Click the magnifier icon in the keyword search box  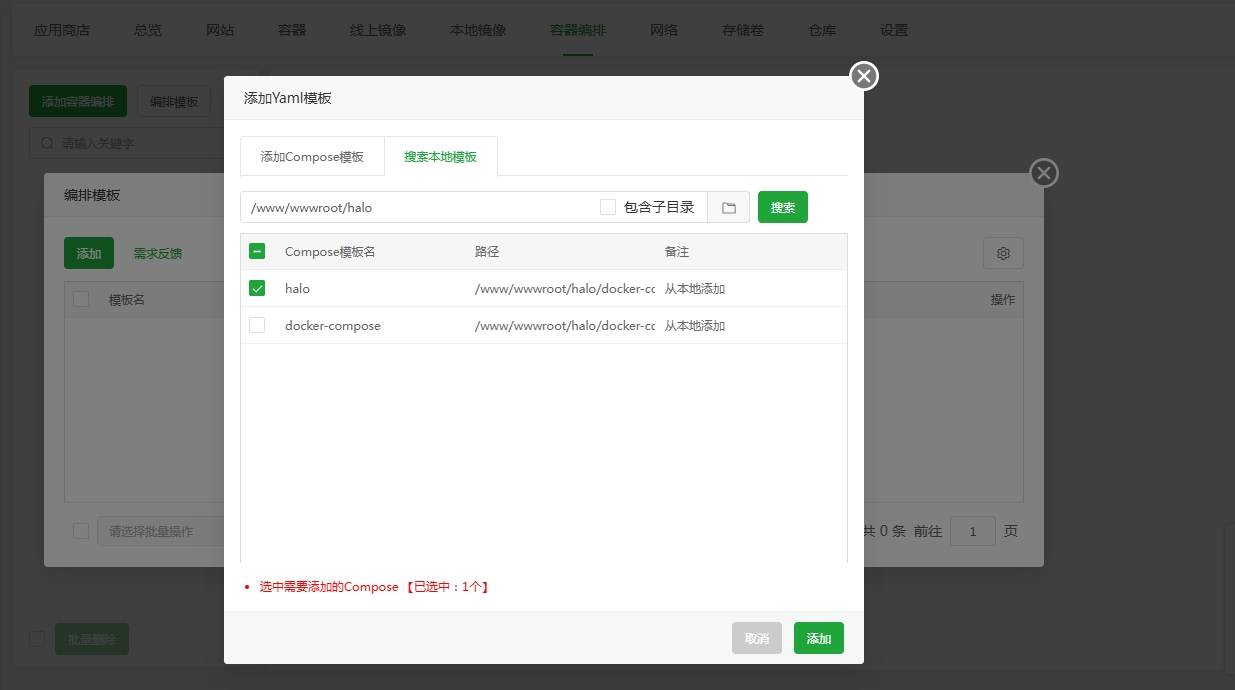(x=46, y=142)
